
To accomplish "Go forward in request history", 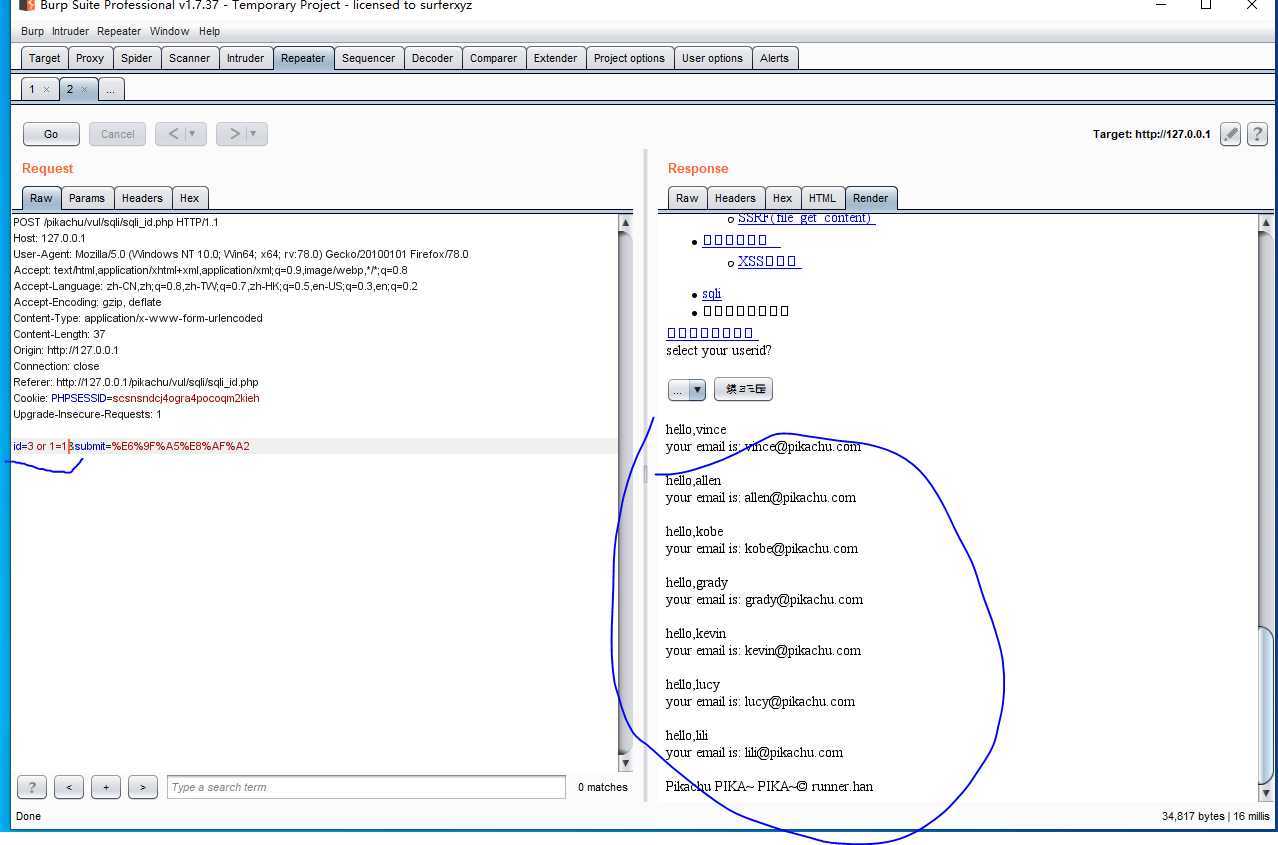I will coord(234,134).
